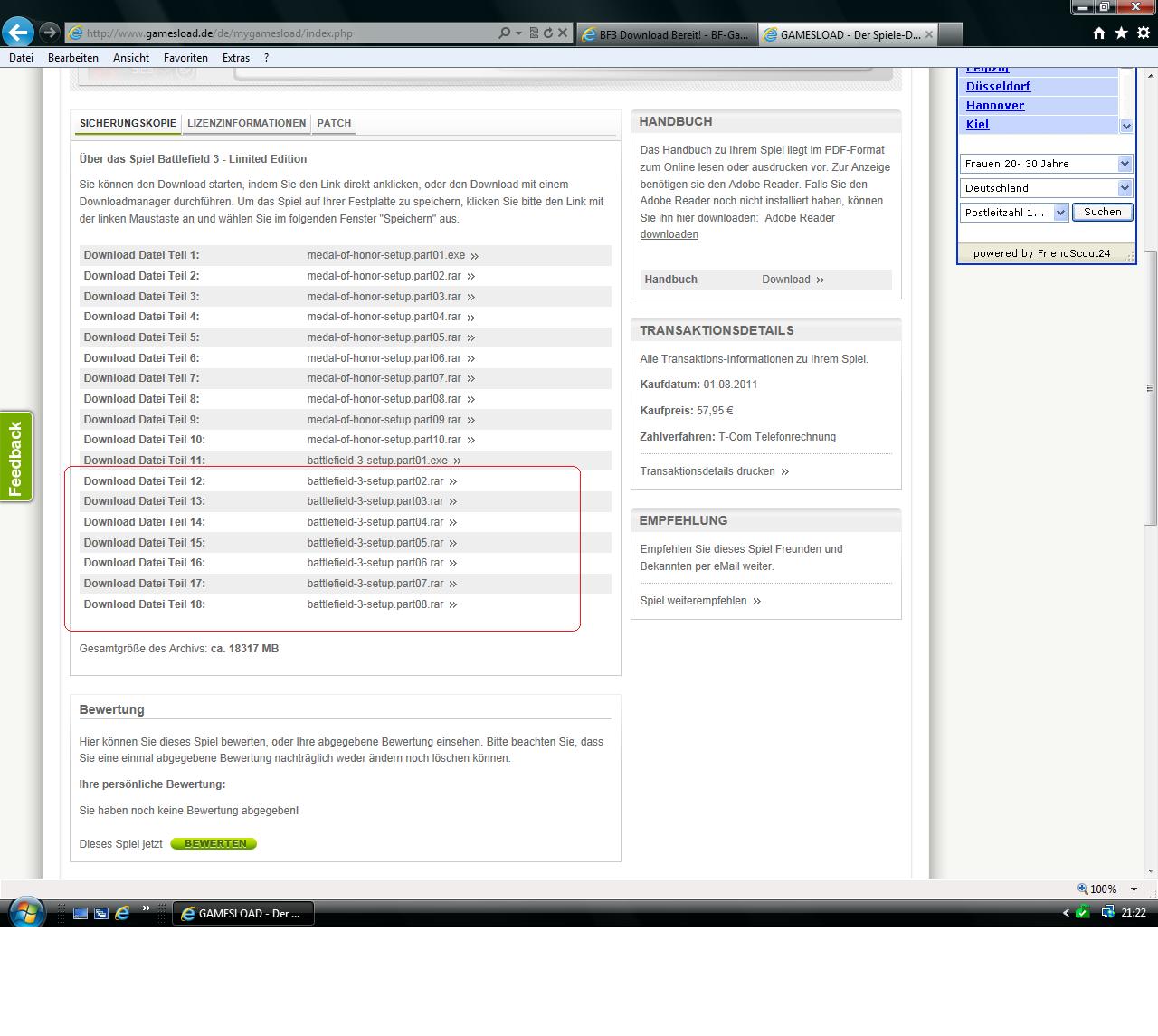This screenshot has width=1158, height=1036.
Task: Click the network connection tray icon
Action: click(1107, 913)
